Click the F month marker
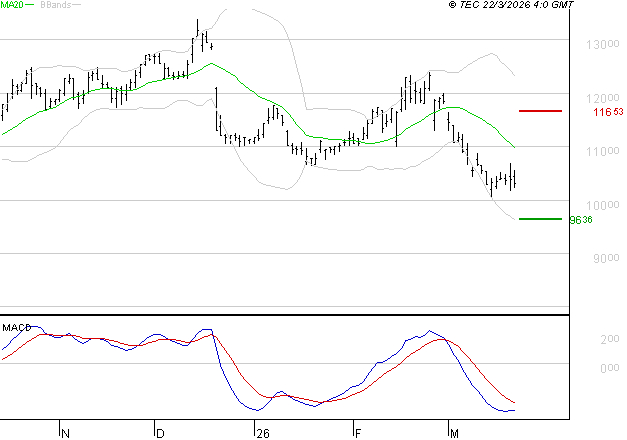Image resolution: width=627 pixels, height=440 pixels. [358, 434]
